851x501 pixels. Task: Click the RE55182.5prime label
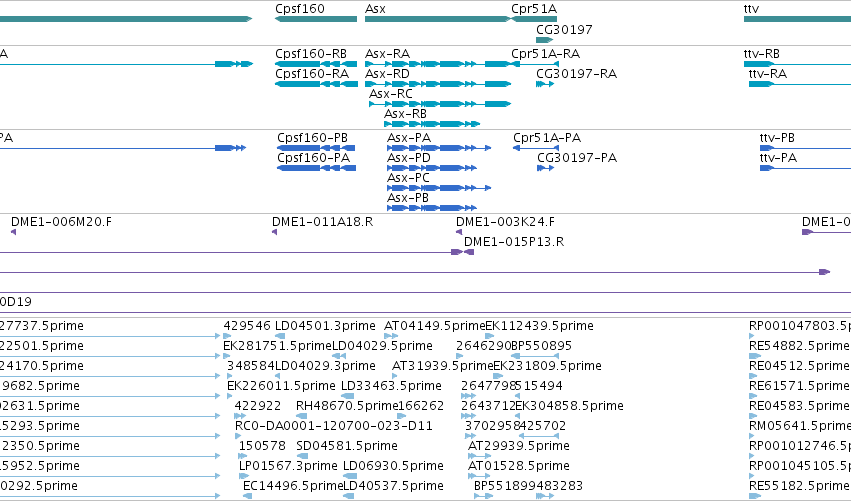pos(799,486)
